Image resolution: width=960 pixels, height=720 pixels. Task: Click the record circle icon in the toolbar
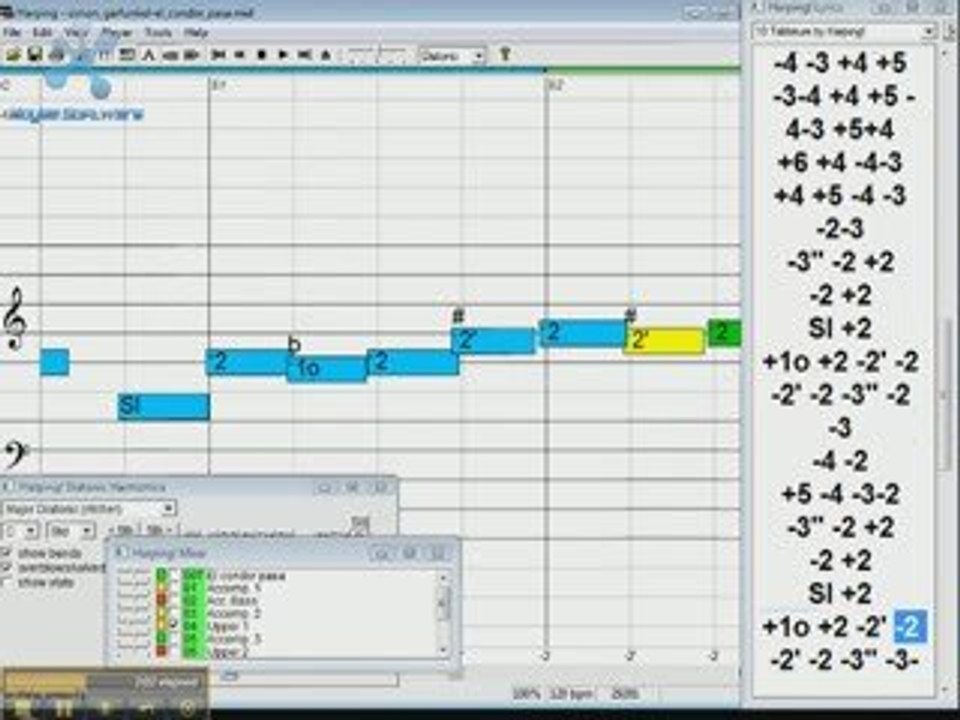point(261,55)
